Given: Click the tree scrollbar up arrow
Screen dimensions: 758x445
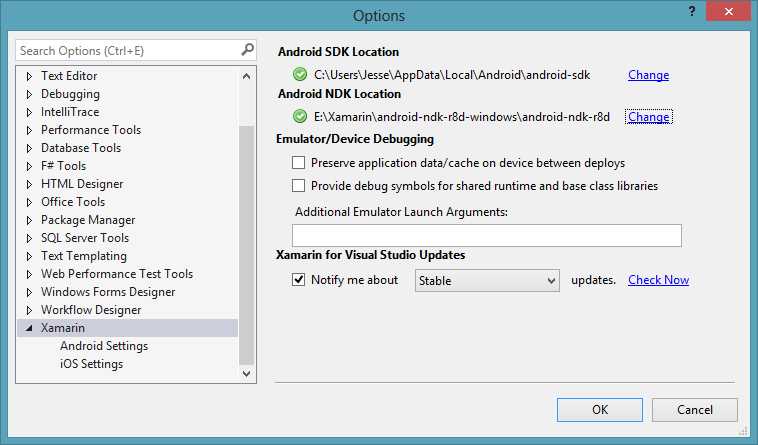Looking at the screenshot, I should pyautogui.click(x=247, y=76).
